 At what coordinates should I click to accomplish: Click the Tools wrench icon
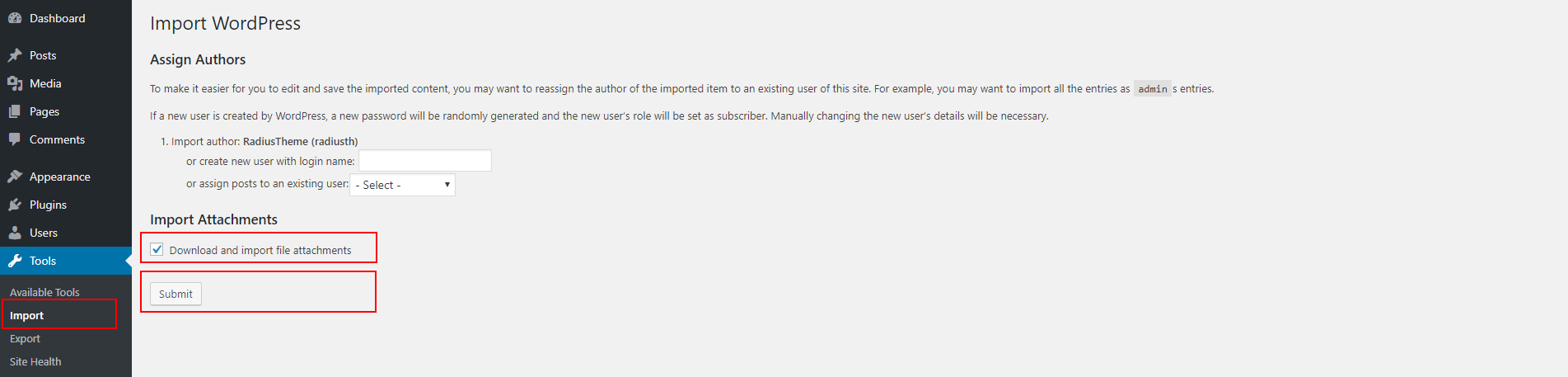tap(15, 261)
